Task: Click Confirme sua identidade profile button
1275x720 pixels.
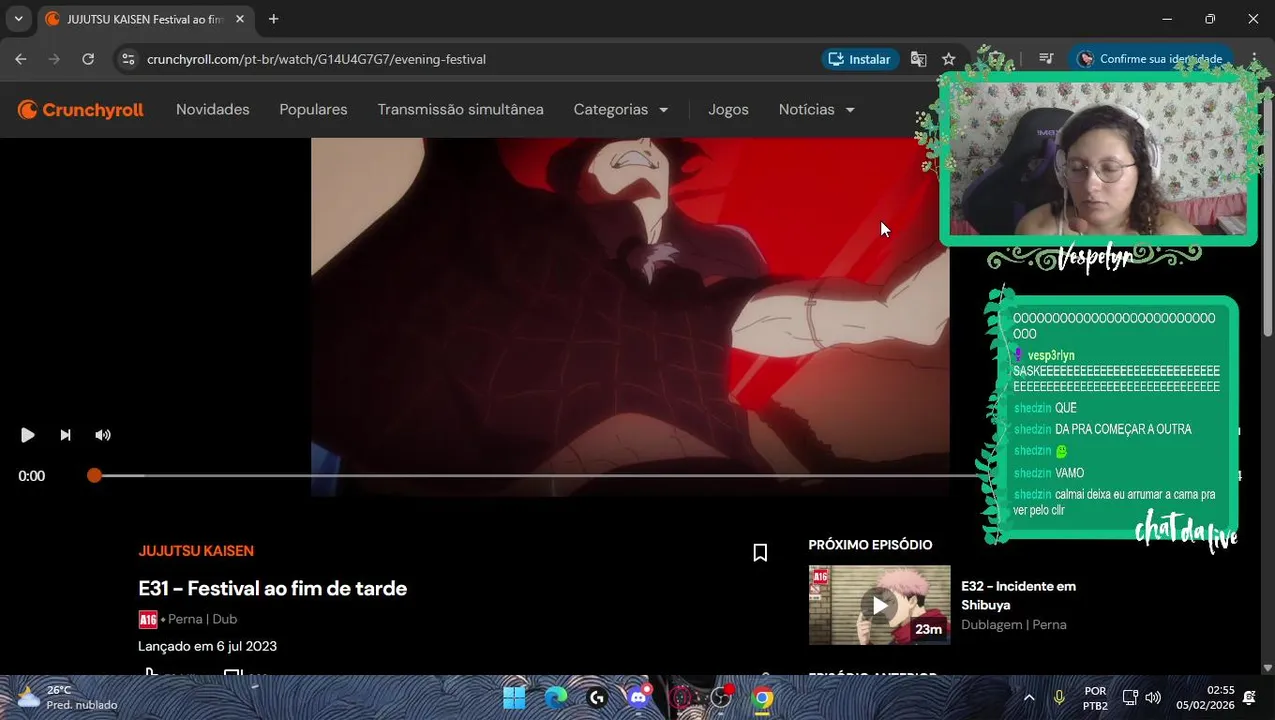Action: point(1150,59)
